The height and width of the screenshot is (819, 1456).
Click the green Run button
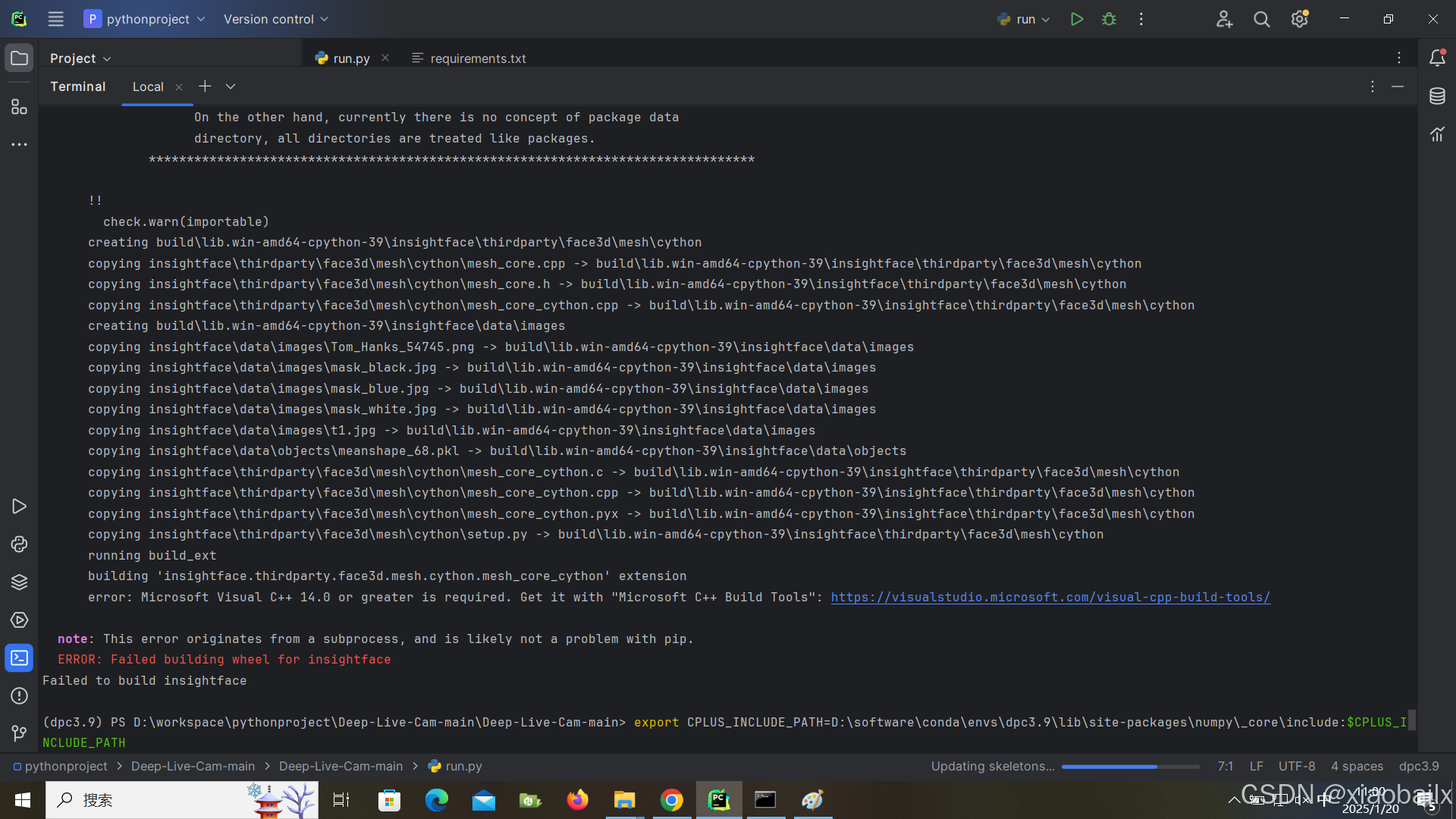click(x=1076, y=19)
